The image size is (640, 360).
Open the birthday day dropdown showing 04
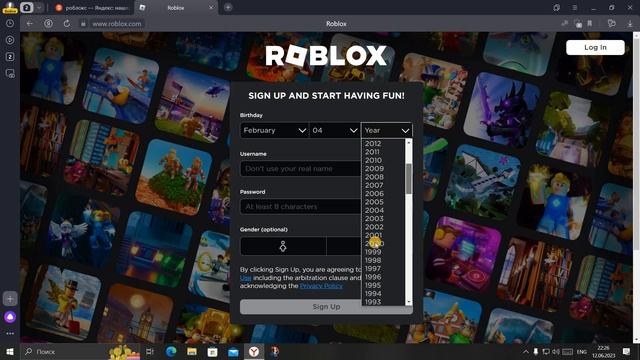(x=334, y=130)
